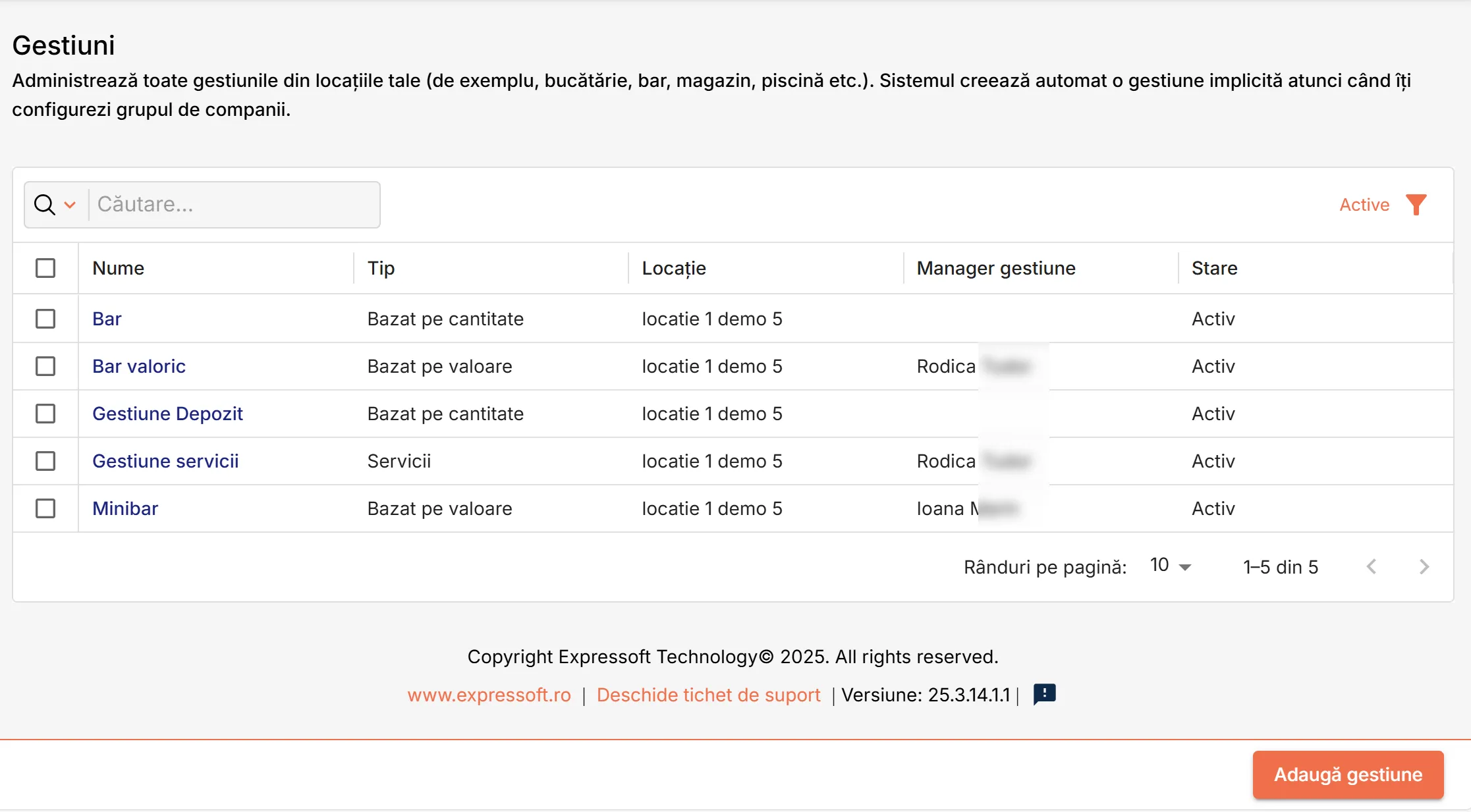Click the Active filter label
This screenshot has height=812, width=1471.
(1364, 205)
